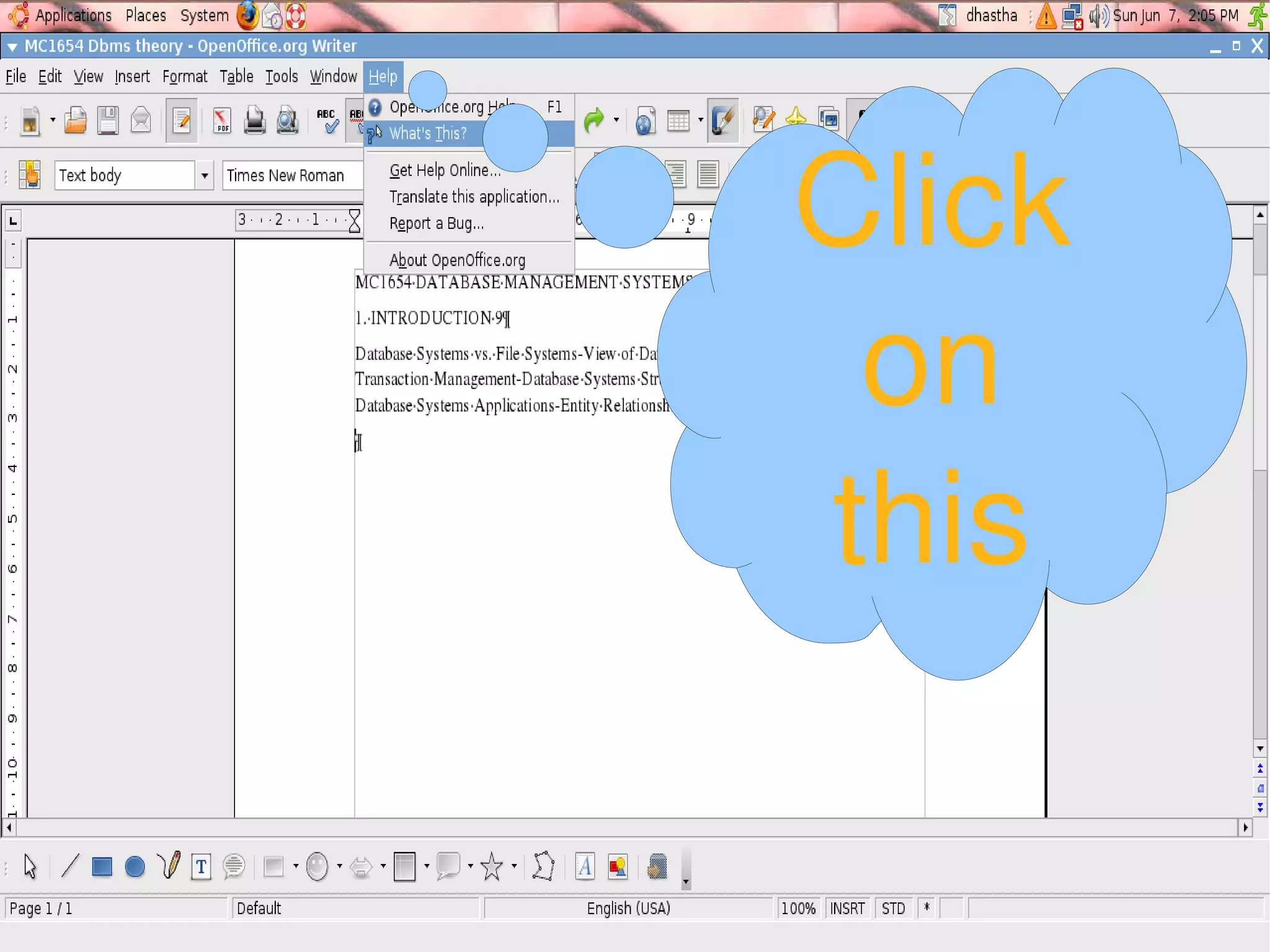Select the Ellipse drawing tool
1270x952 pixels.
(135, 866)
